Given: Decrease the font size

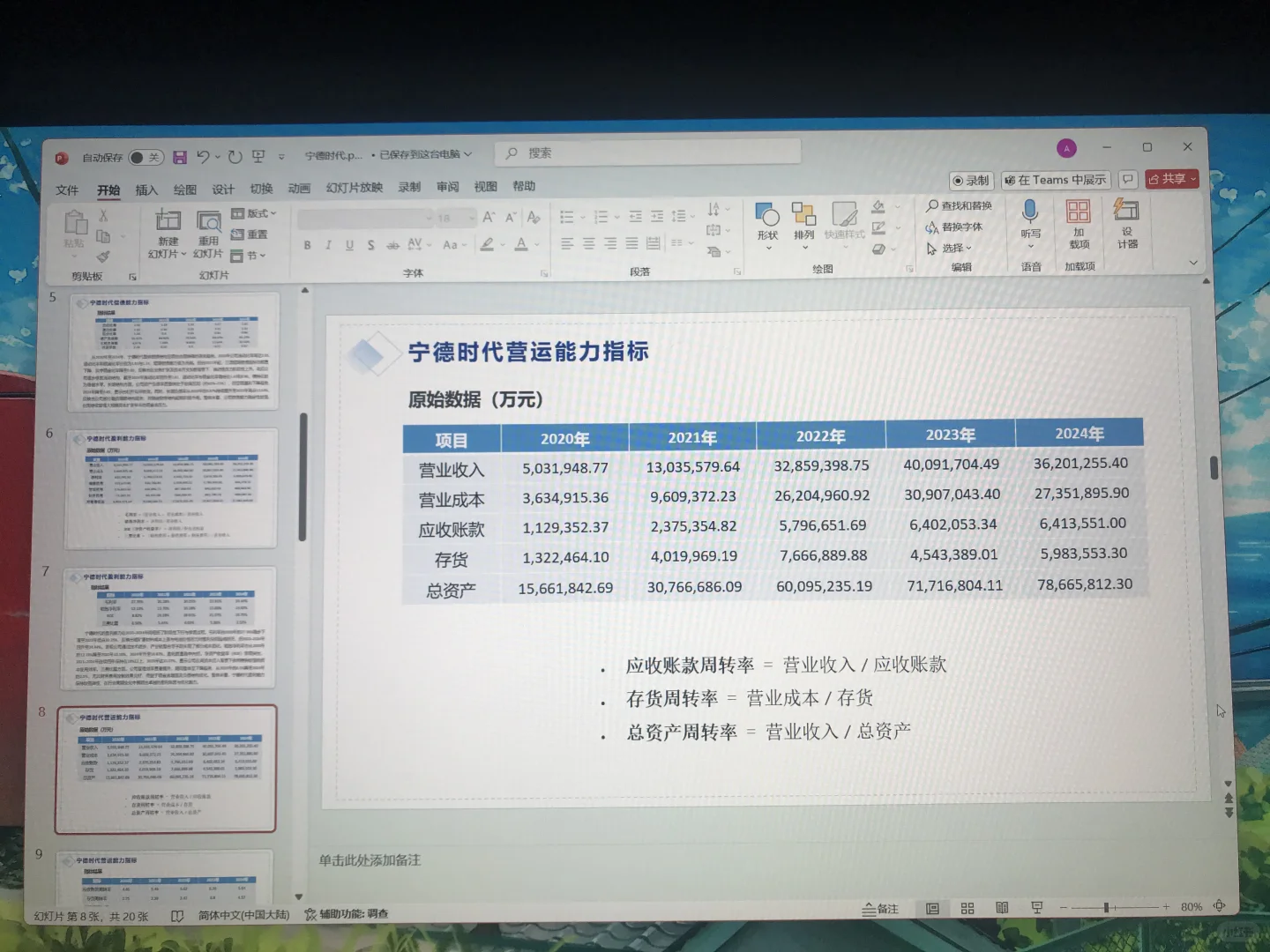Looking at the screenshot, I should point(511,217).
